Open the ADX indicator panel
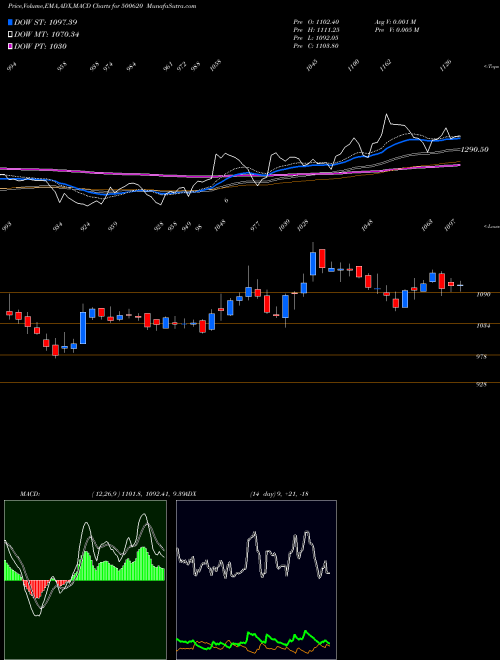Screen dimensions: 500x660 [x=256, y=580]
